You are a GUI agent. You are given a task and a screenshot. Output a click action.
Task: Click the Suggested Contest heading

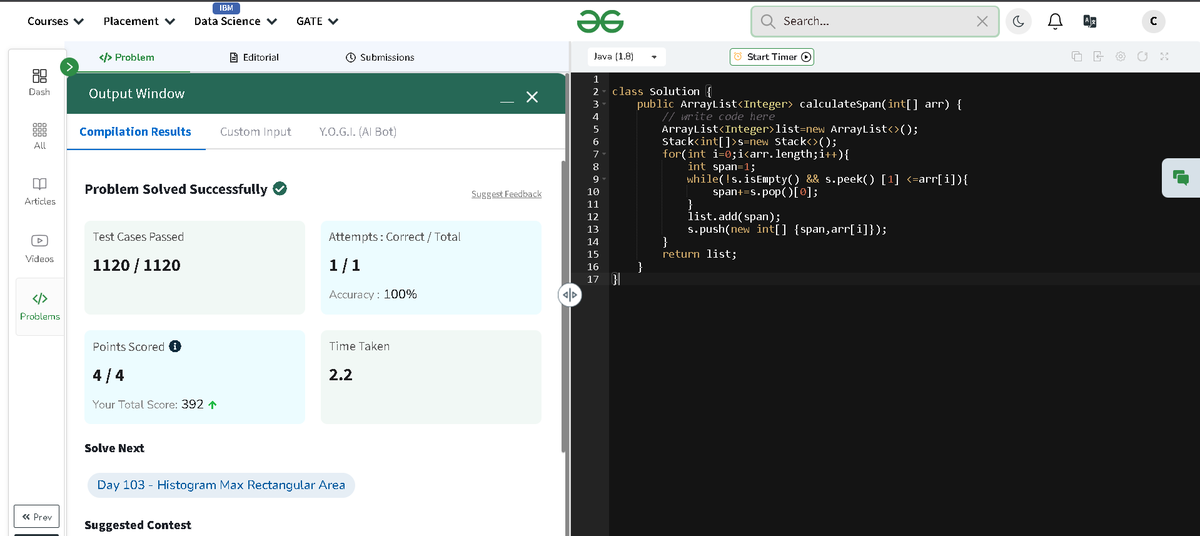point(138,525)
